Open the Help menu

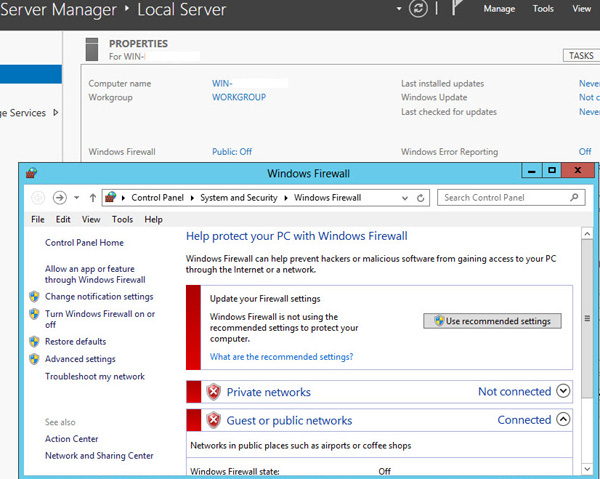pyautogui.click(x=153, y=220)
